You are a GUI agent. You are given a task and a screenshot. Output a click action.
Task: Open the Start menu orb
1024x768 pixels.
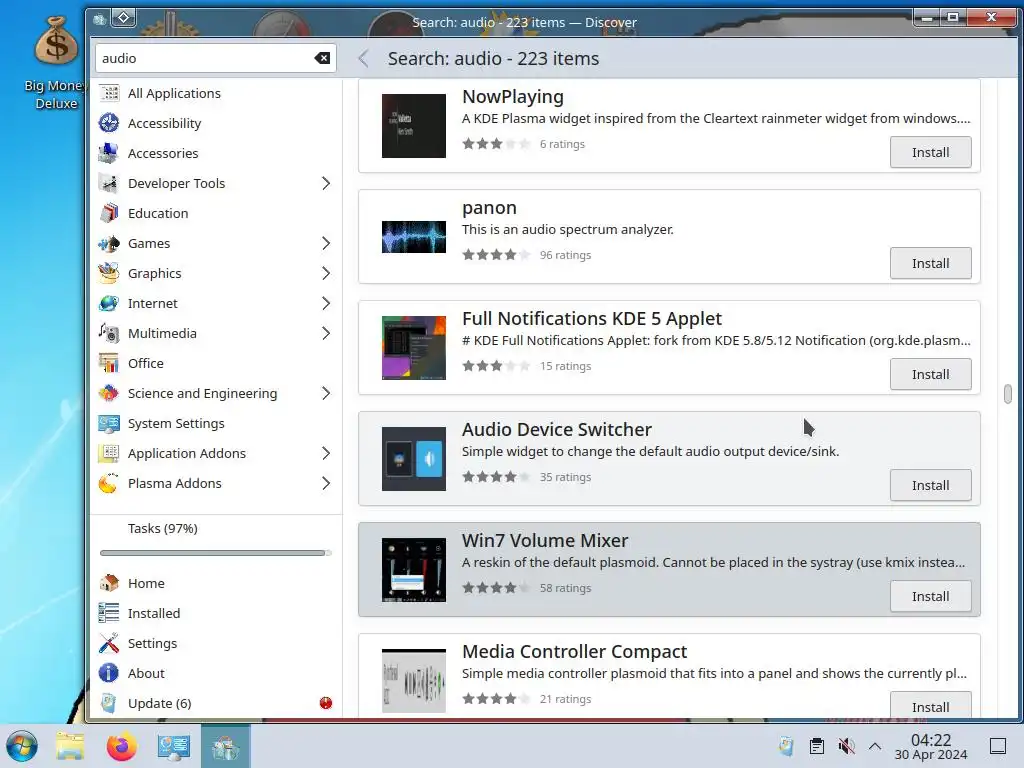(22, 746)
